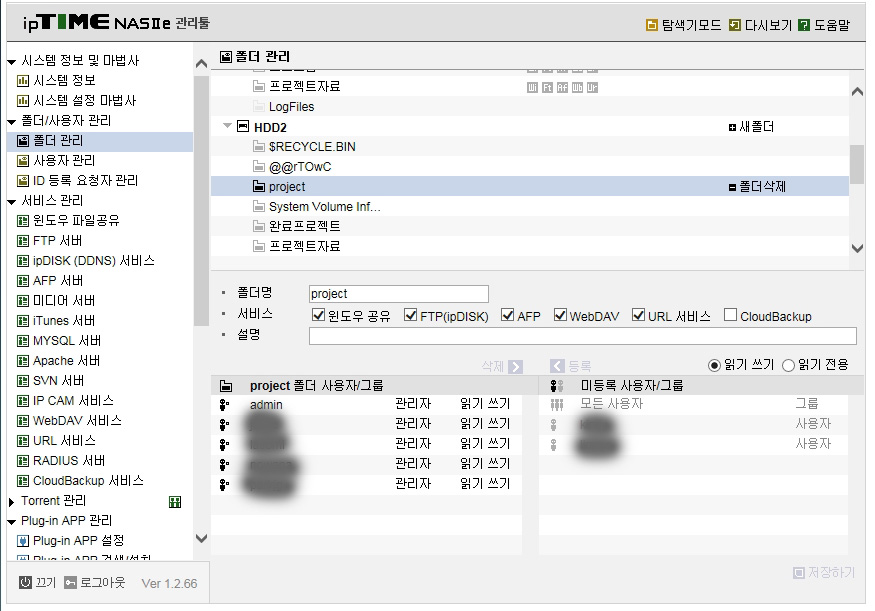Collapse the 서비스 관리 section
The height and width of the screenshot is (611, 875).
click(x=12, y=201)
